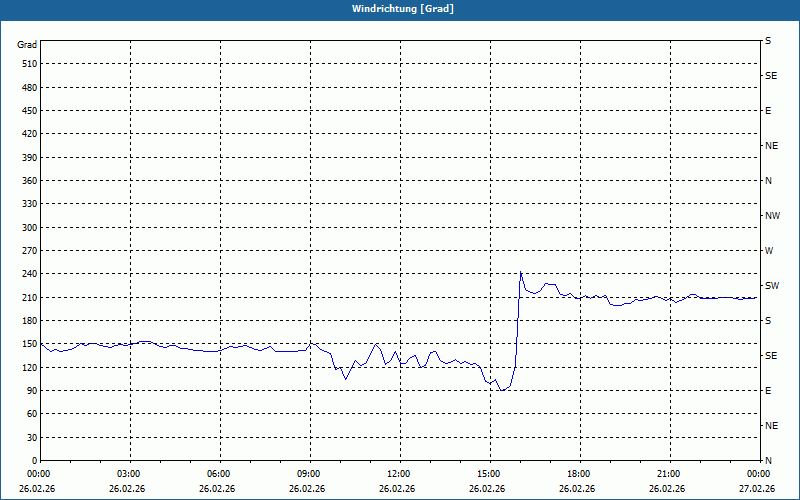The image size is (800, 500).
Task: Click the NE compass label at 390 degrees
Action: [x=771, y=146]
